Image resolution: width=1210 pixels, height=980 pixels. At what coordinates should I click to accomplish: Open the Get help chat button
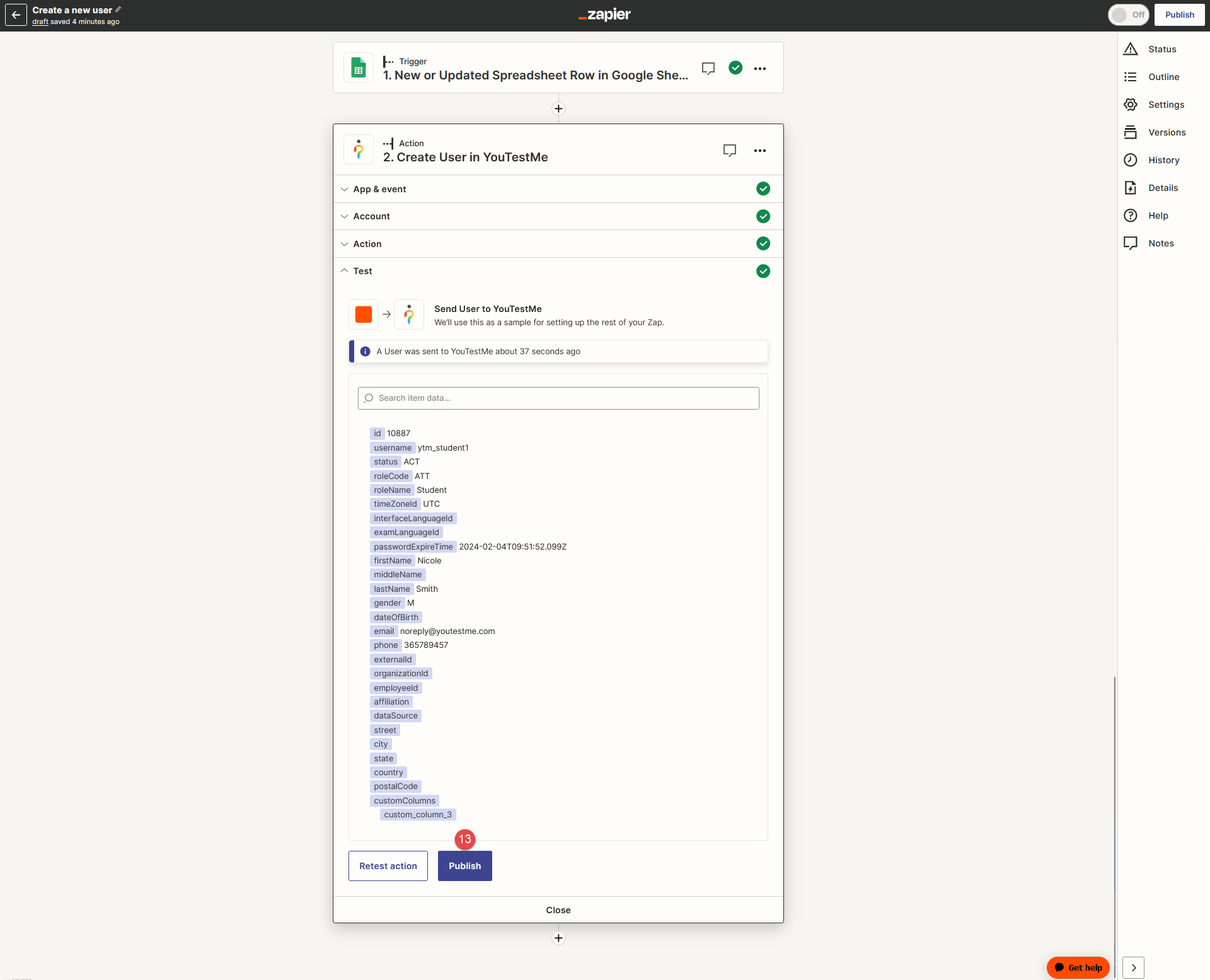pos(1078,967)
